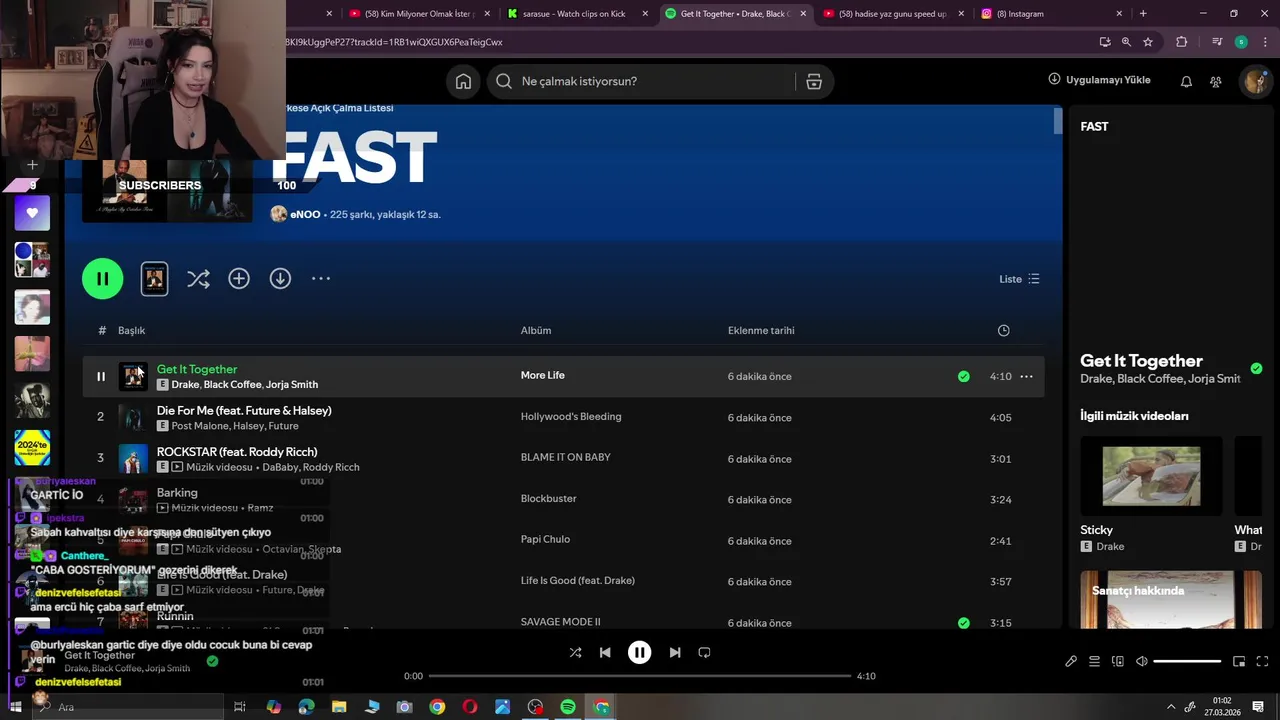Image resolution: width=1280 pixels, height=720 pixels.
Task: Open the eNOO playlist owner link
Action: click(x=305, y=215)
